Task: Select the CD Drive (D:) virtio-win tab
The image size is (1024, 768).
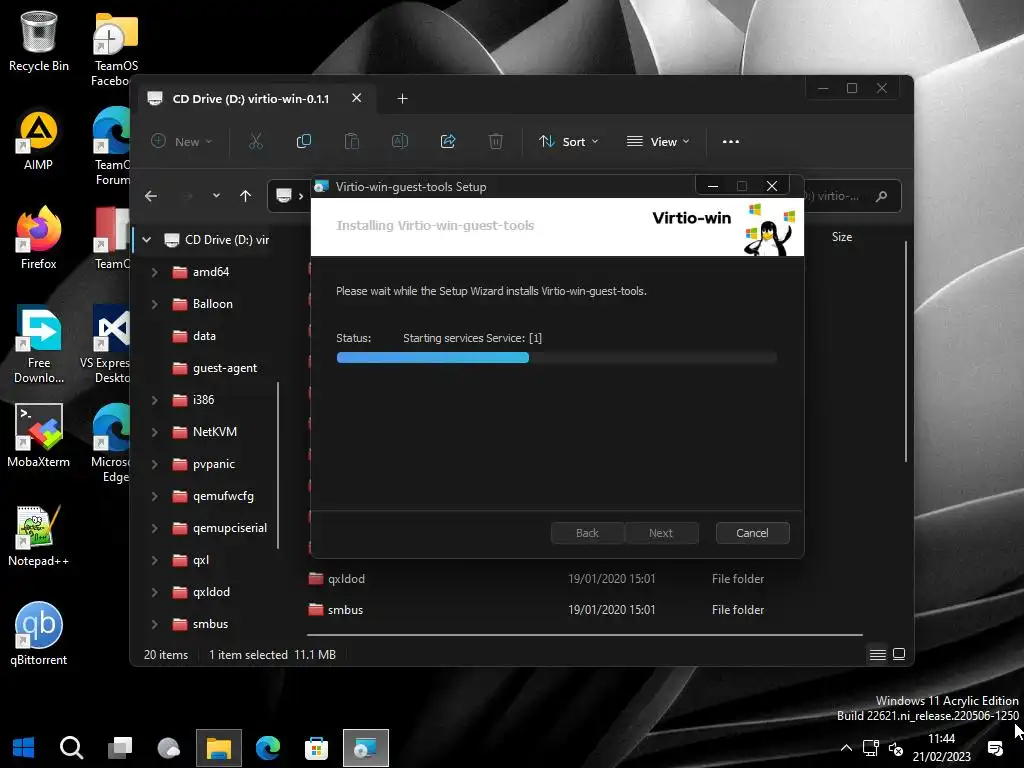Action: pos(250,99)
